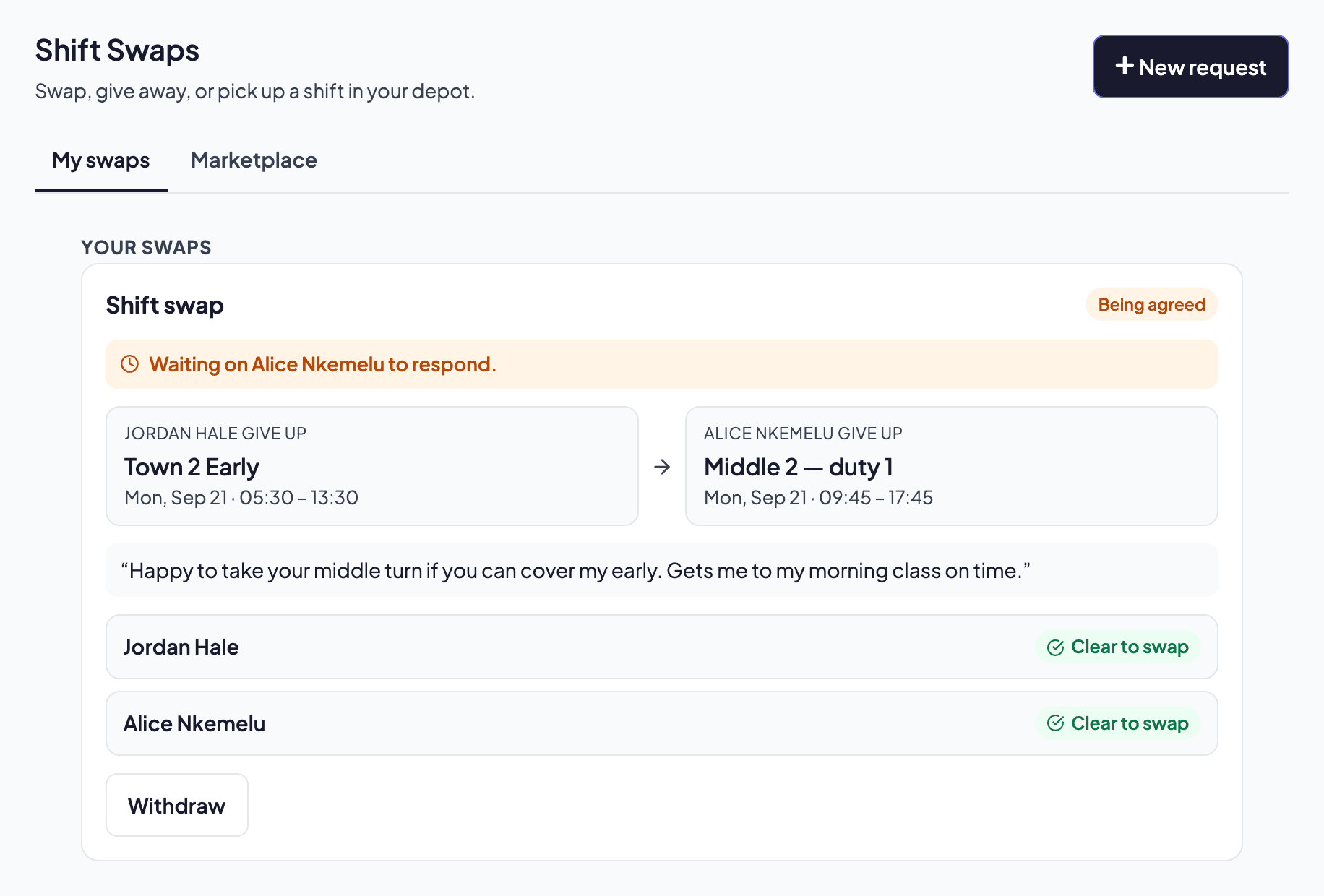Withdraw the shift swap request
This screenshot has height=896, width=1324.
point(177,805)
